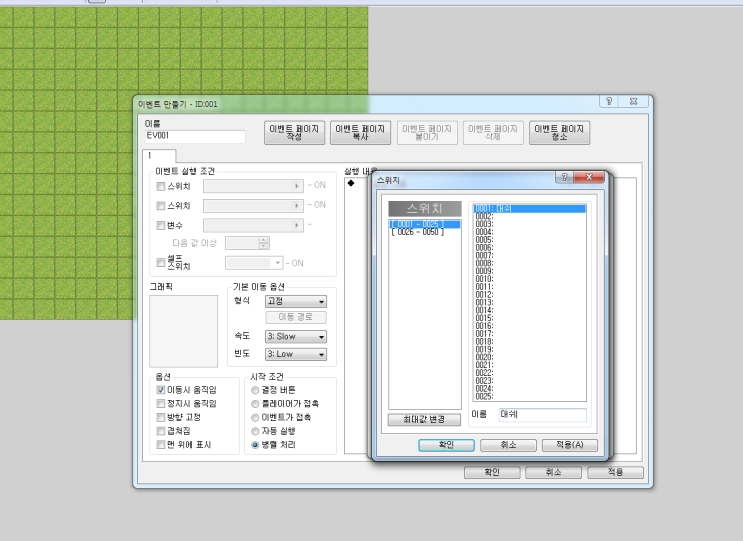Open the 형식 dropdown showing 고정
This screenshot has height=541, width=743.
(x=296, y=301)
